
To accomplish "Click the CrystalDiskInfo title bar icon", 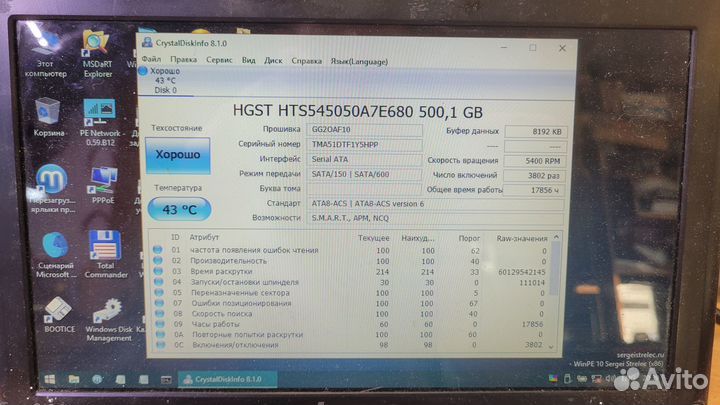I will click(147, 42).
